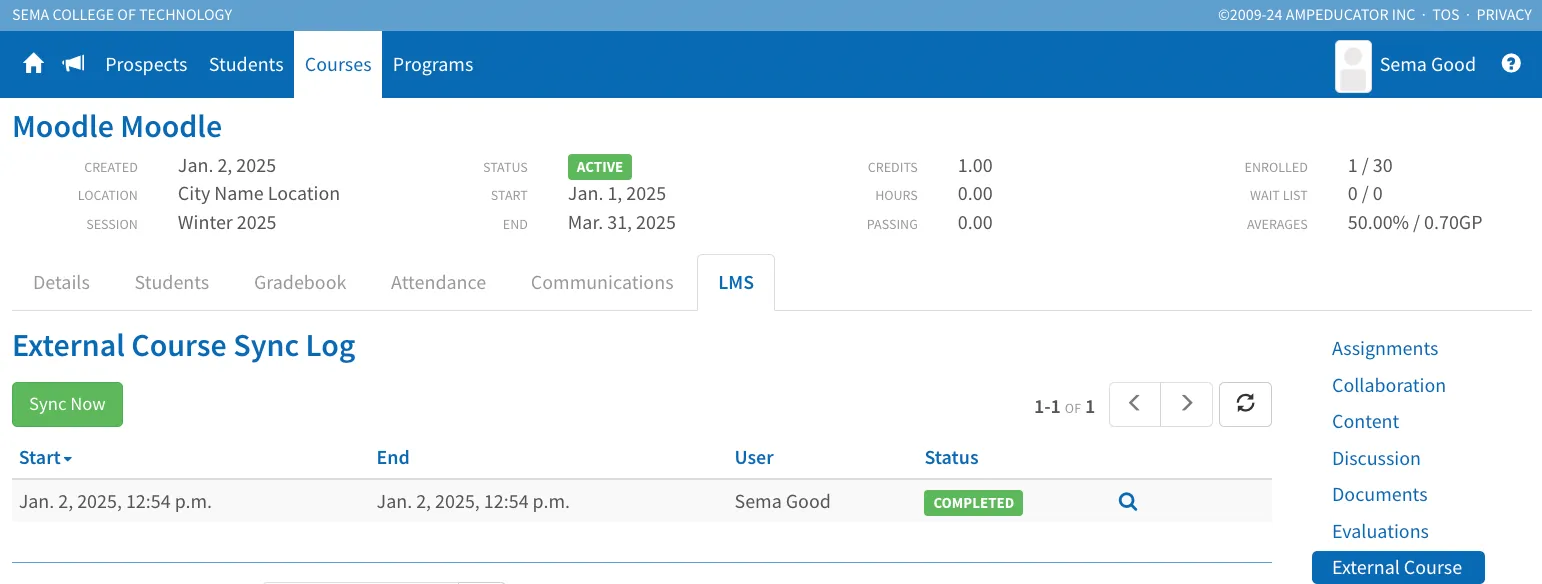The image size is (1542, 584).
Task: Click the ACTIVE status badge
Action: [x=600, y=167]
